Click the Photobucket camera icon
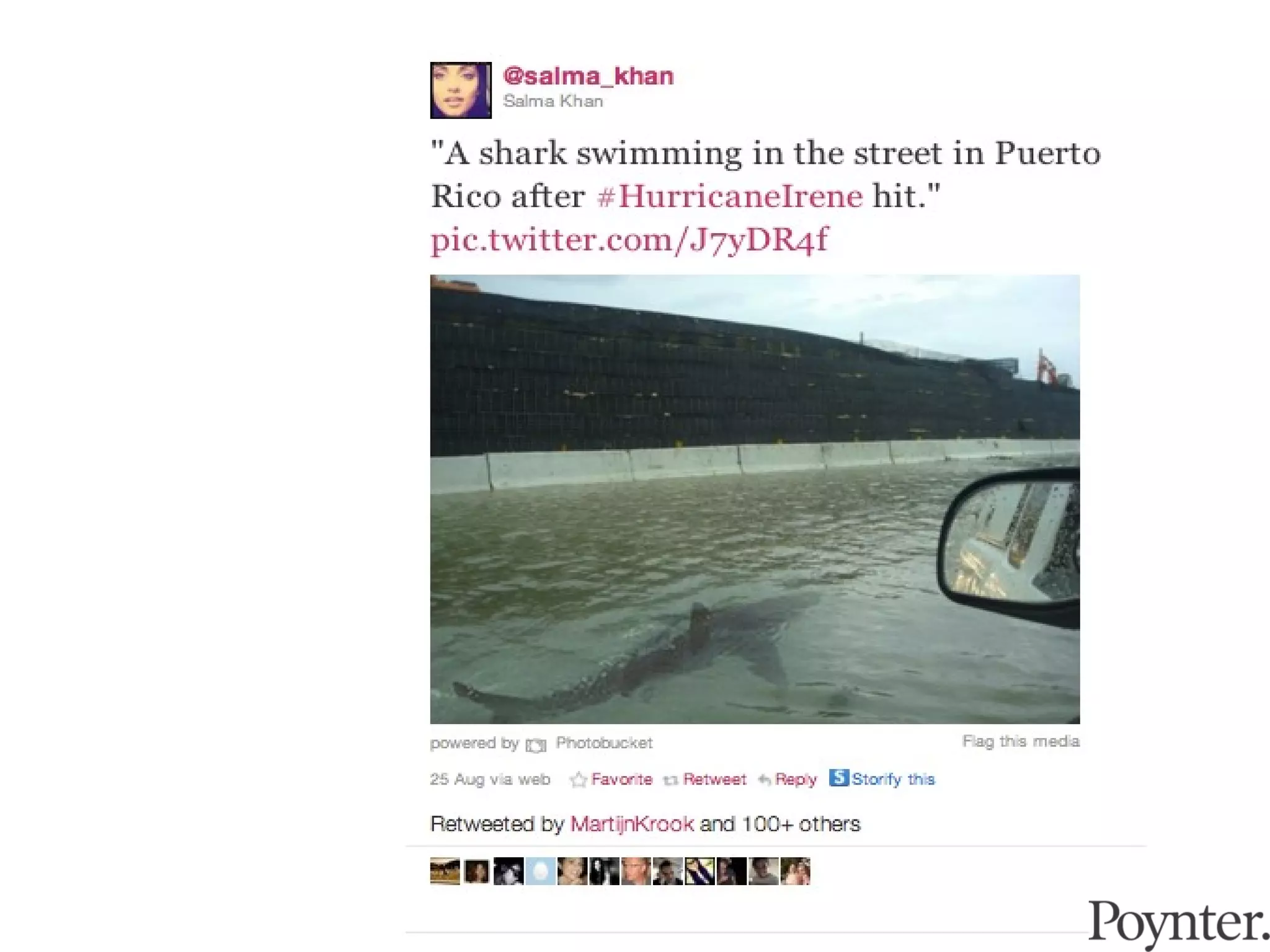The width and height of the screenshot is (1270, 952). [536, 744]
